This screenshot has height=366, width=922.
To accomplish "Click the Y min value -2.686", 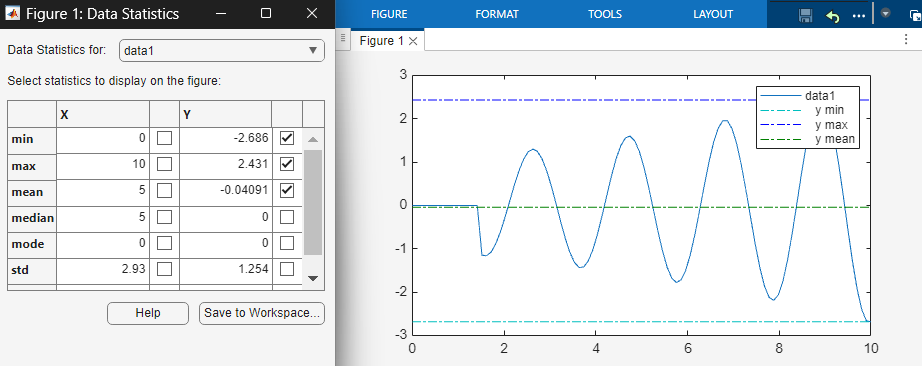I will click(252, 138).
